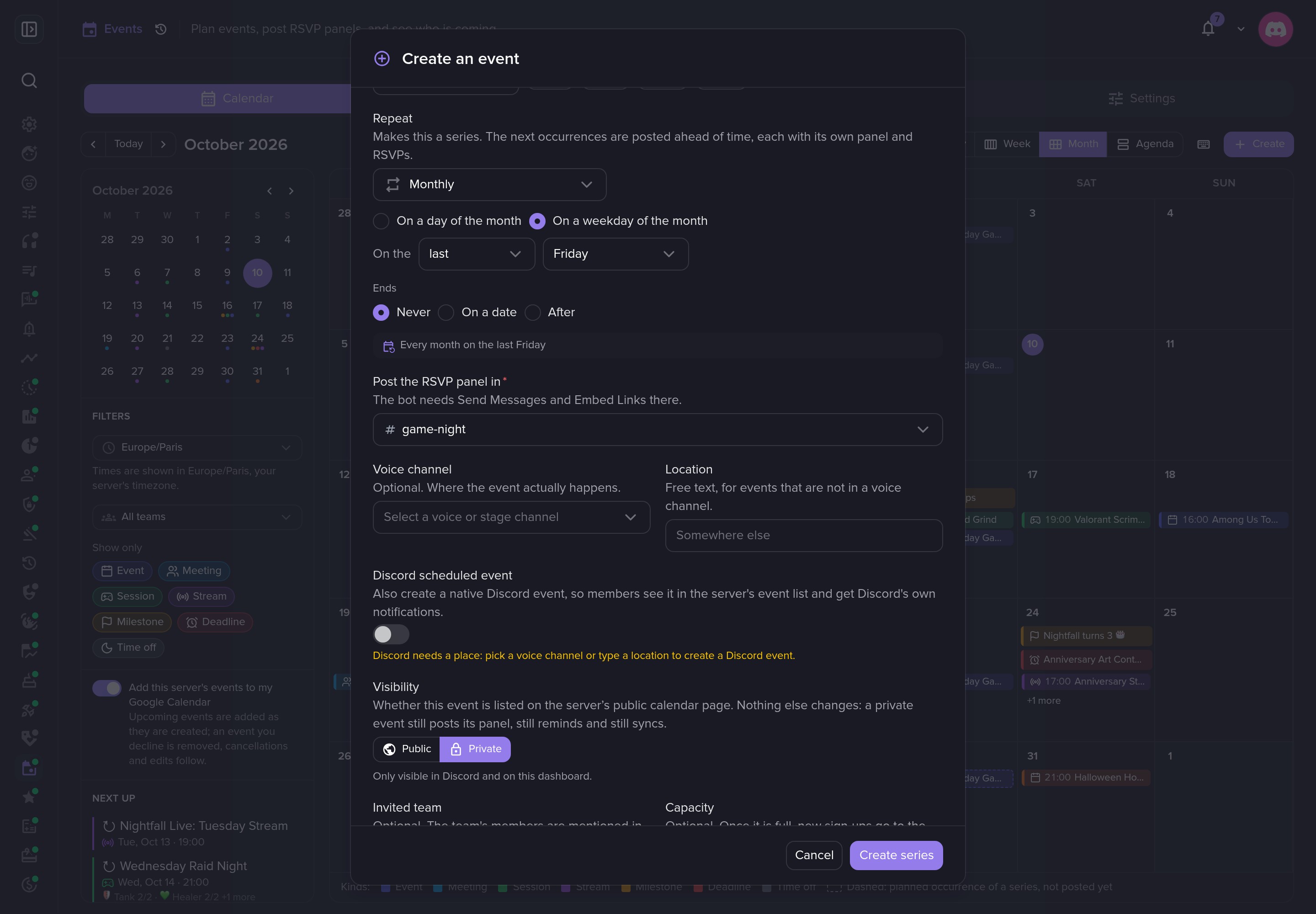Enable the Discord scheduled event switch

391,634
